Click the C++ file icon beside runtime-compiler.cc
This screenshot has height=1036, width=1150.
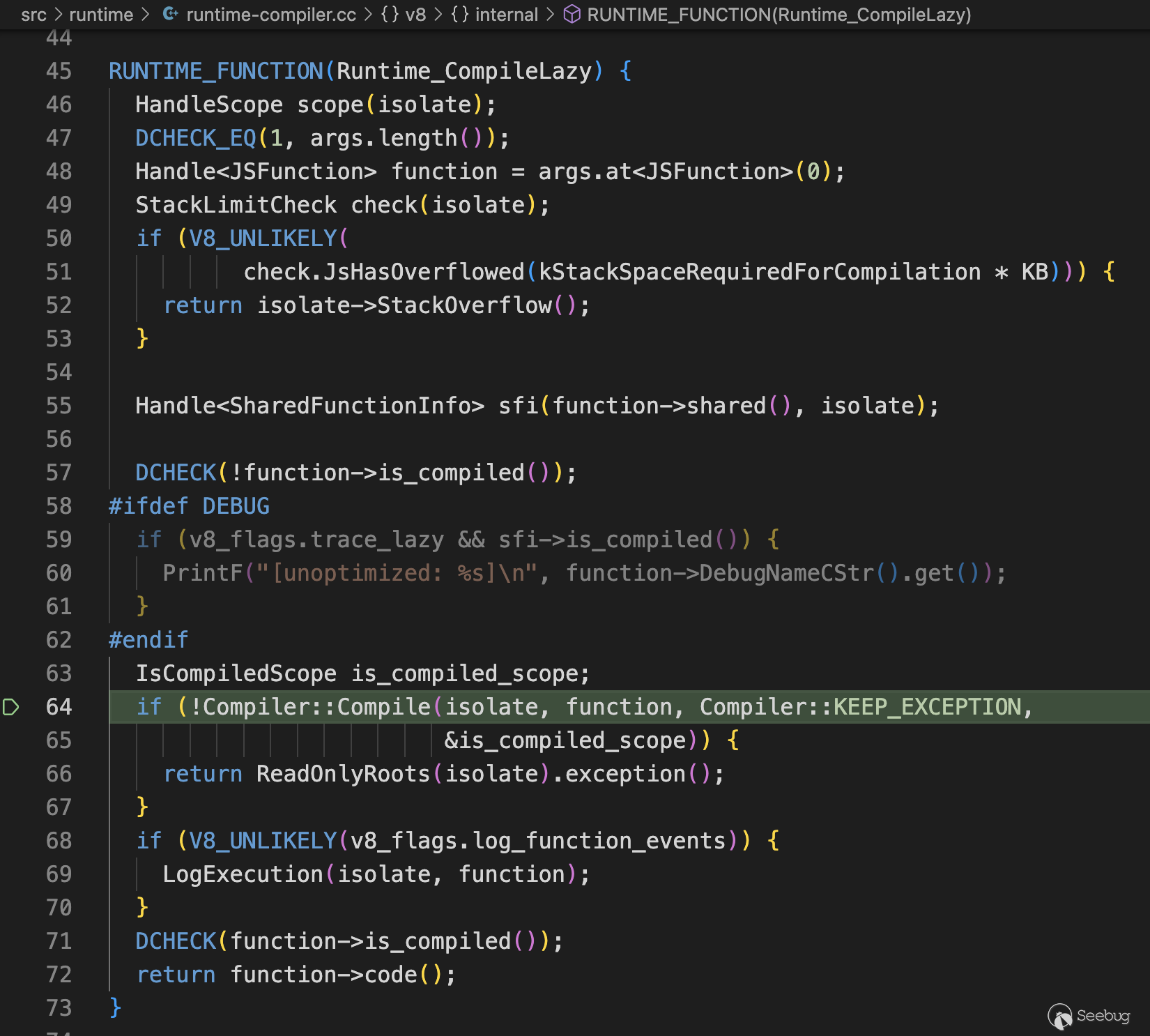[x=170, y=14]
